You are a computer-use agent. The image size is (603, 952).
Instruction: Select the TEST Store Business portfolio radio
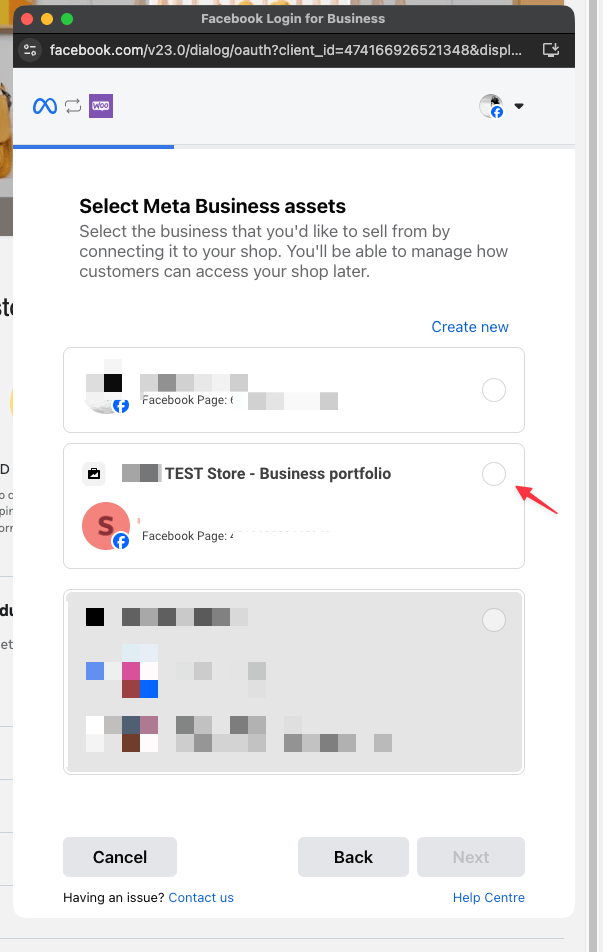tap(494, 474)
